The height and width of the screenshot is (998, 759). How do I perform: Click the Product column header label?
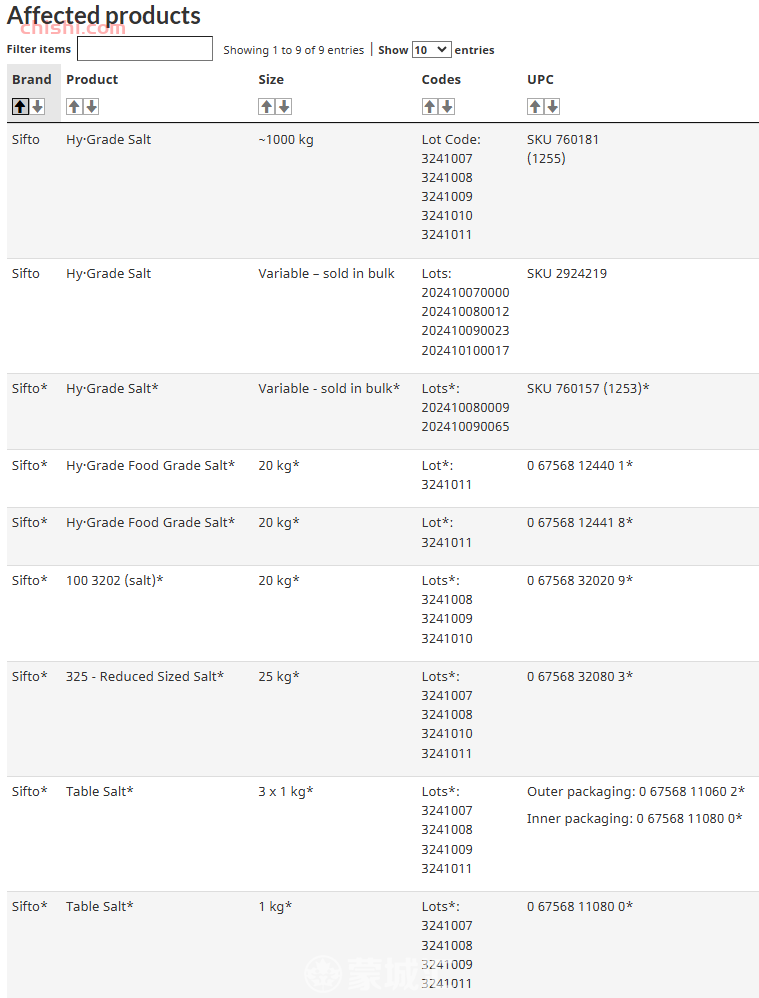[x=92, y=80]
